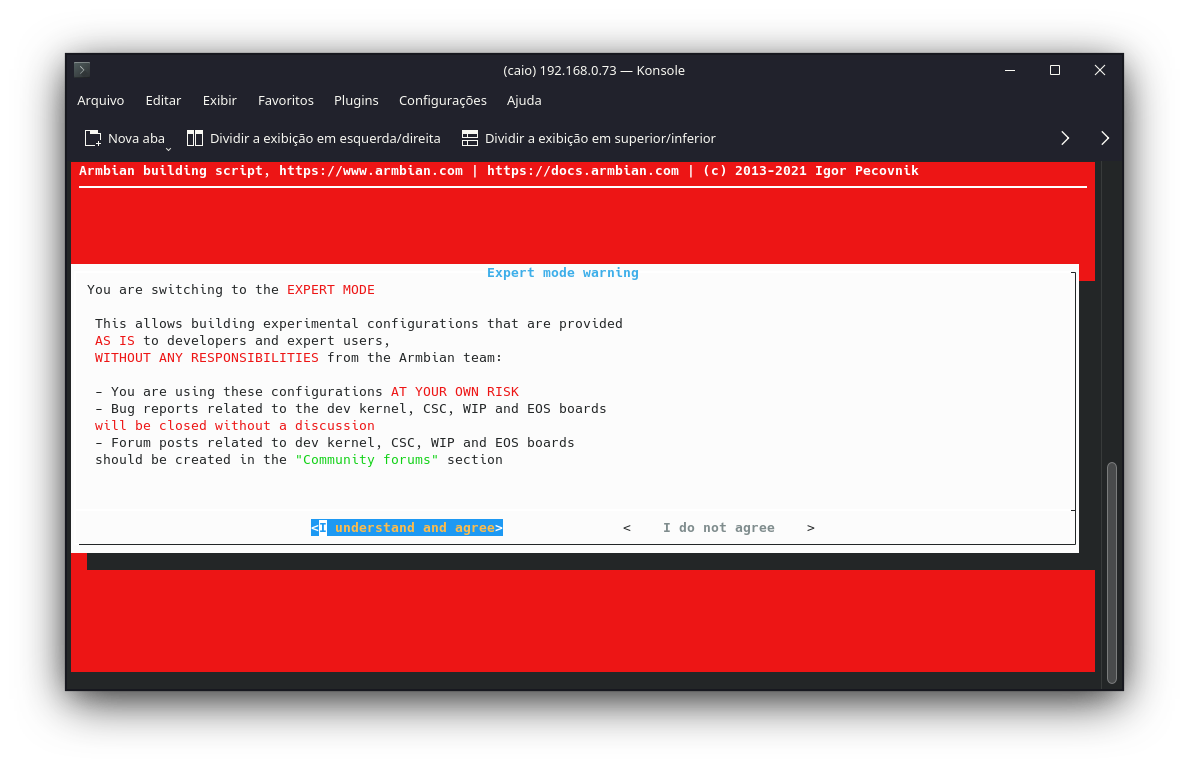Maximize the Konsole window

tap(1054, 70)
